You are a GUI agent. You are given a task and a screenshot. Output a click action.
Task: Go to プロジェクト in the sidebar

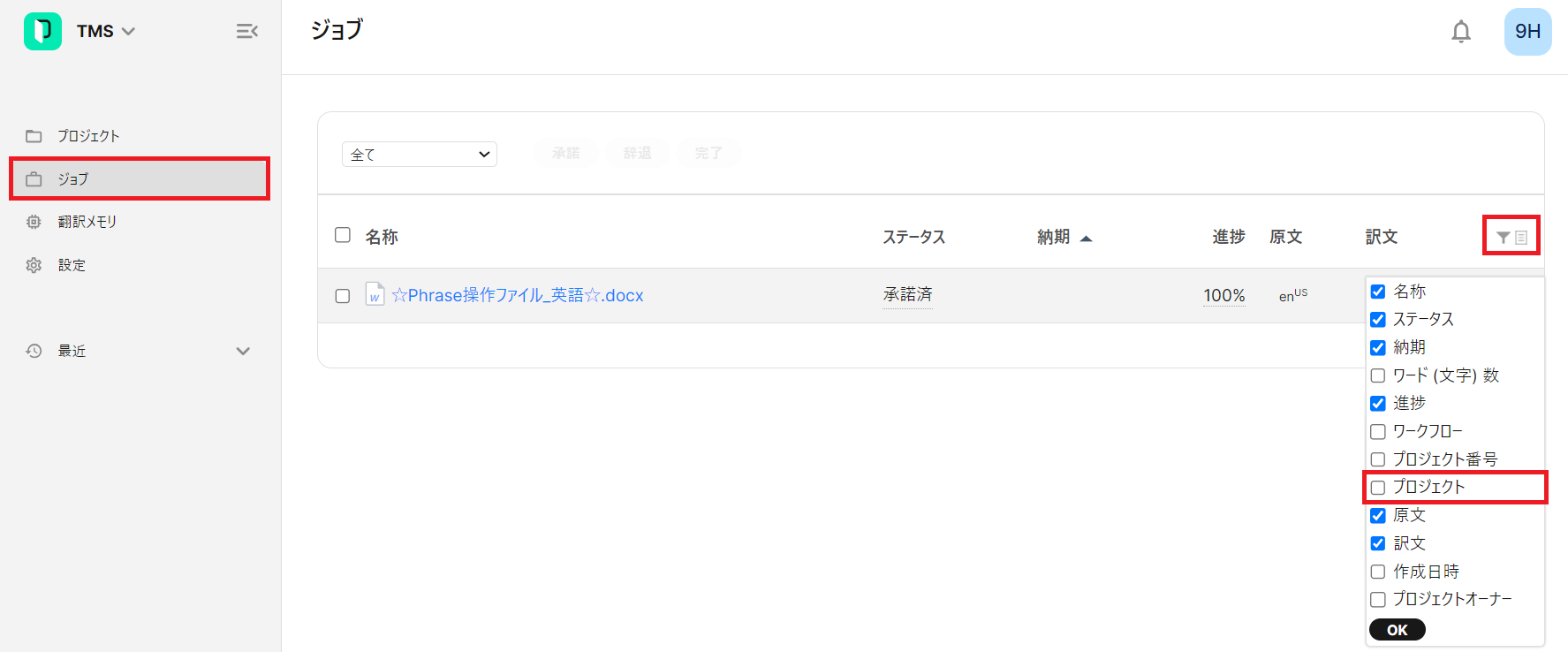click(88, 136)
